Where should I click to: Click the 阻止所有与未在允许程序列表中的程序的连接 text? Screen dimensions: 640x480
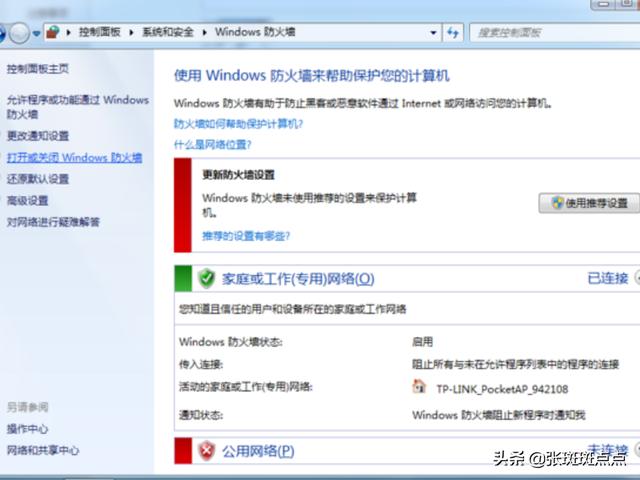516,364
